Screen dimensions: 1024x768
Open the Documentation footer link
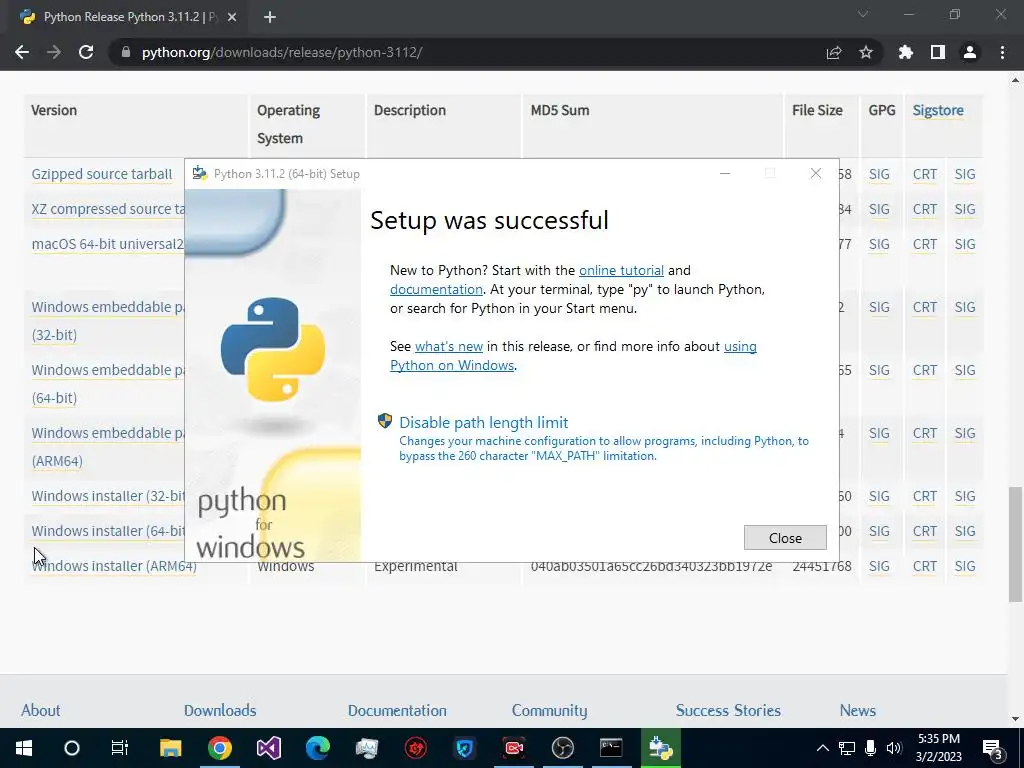(x=397, y=711)
